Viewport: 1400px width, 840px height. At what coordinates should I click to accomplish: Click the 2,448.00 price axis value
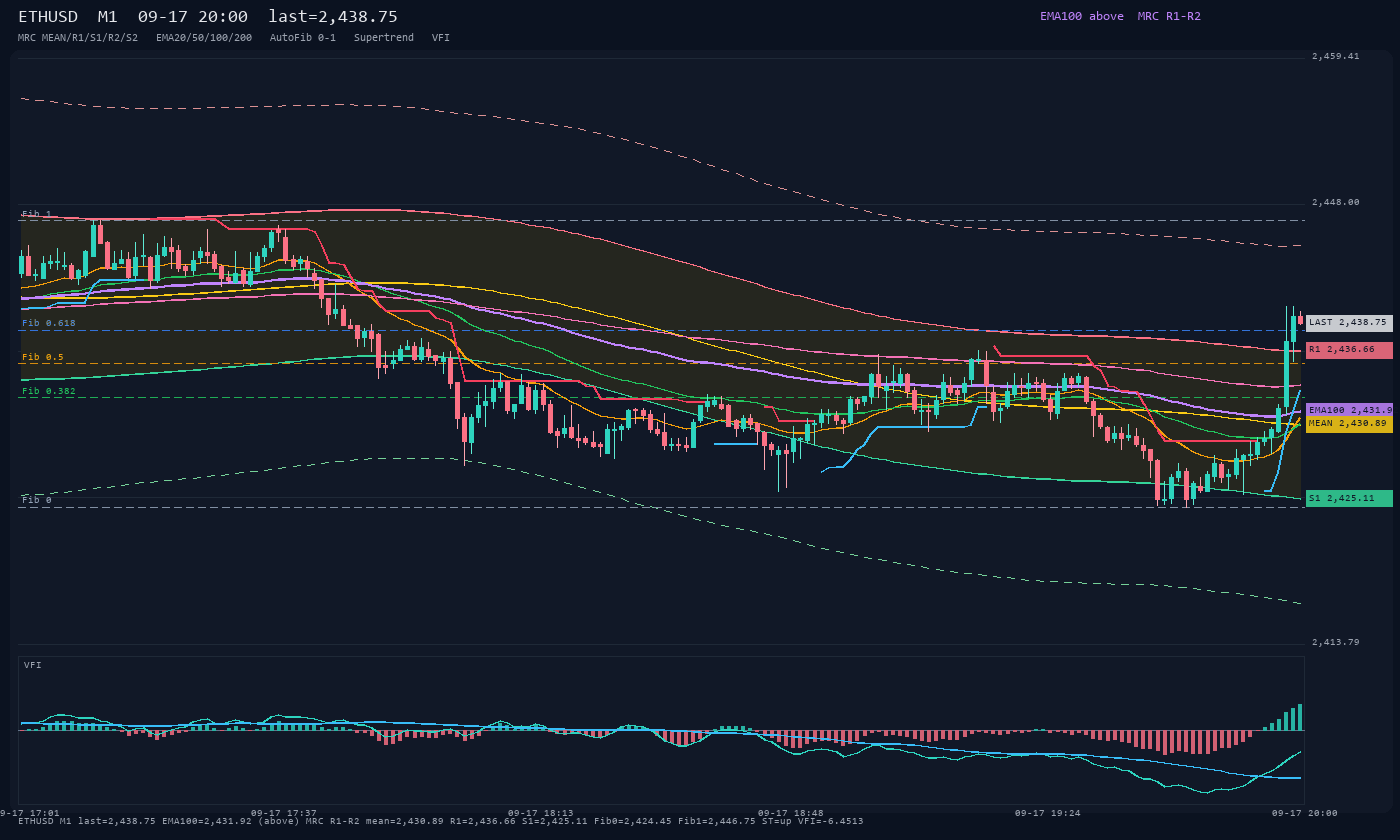coord(1336,202)
